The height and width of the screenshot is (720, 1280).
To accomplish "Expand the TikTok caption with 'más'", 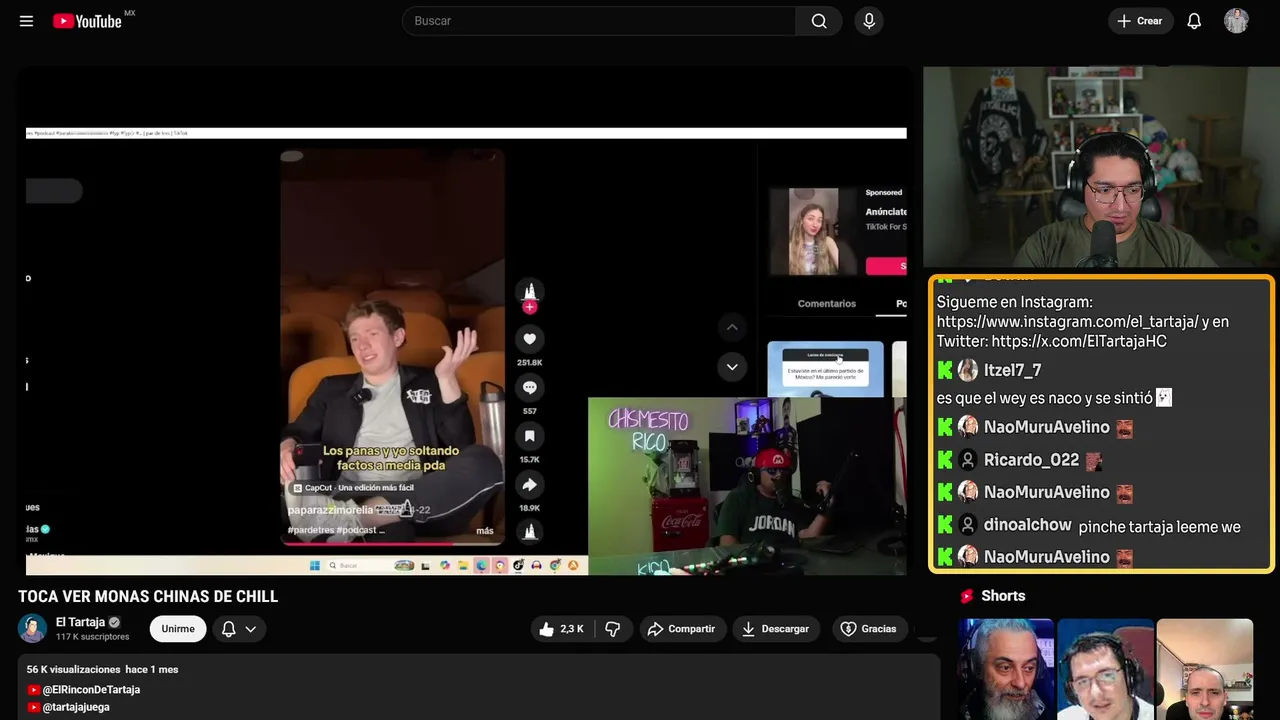I will click(x=485, y=531).
